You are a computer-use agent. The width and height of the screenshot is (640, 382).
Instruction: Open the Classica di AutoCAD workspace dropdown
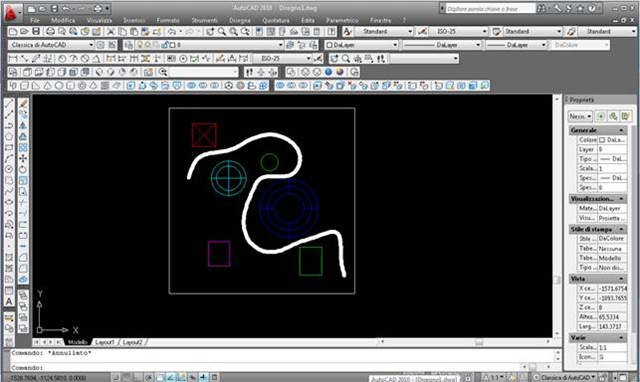click(x=51, y=45)
